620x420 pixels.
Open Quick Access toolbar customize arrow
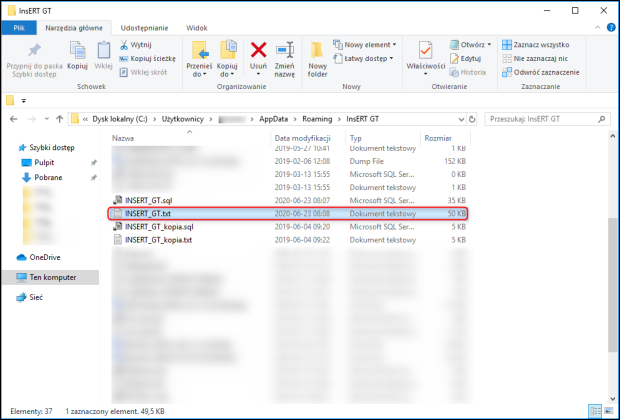(x=24, y=101)
